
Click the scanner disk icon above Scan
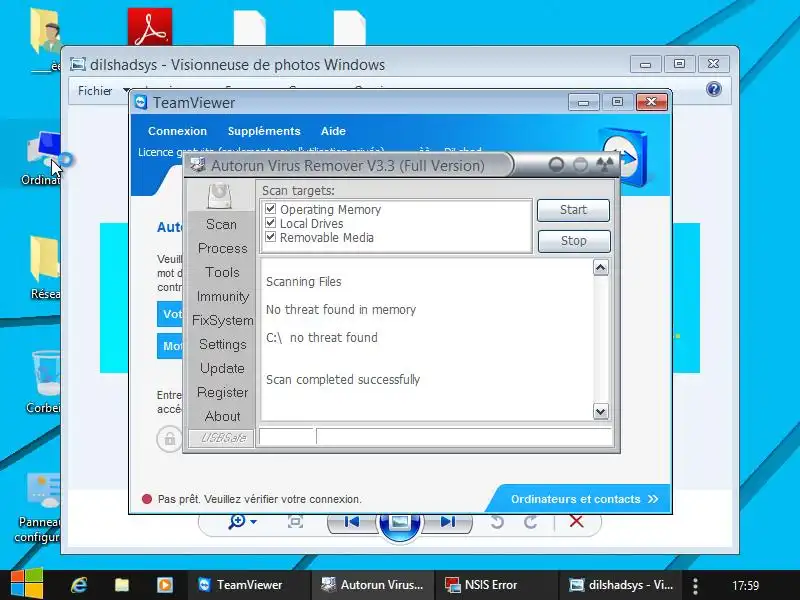pyautogui.click(x=220, y=196)
